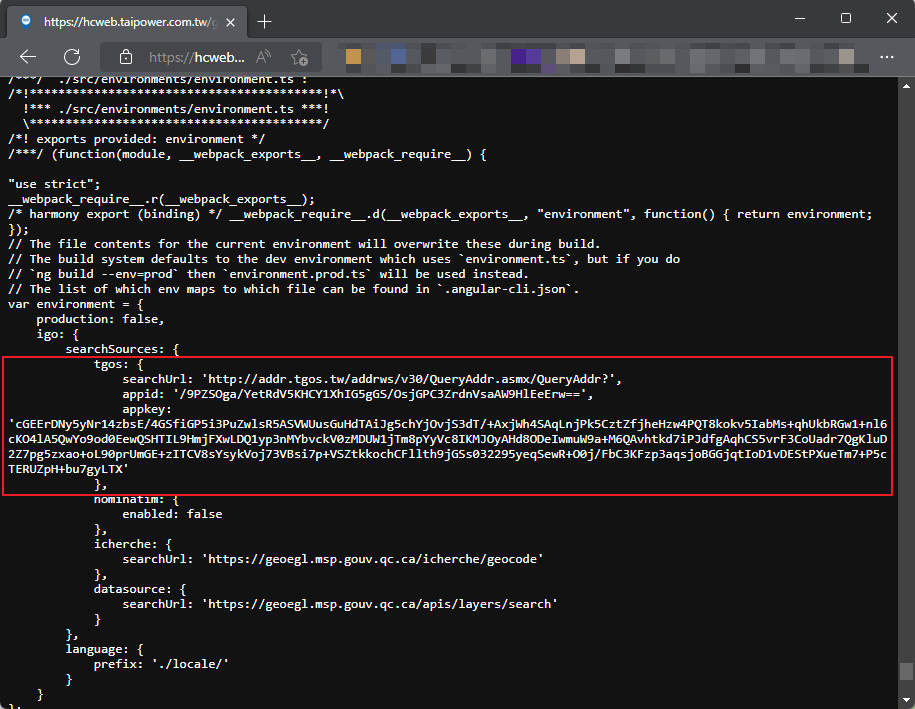The image size is (915, 709).
Task: Click the "prefix: './locale/'" line
Action: click(161, 663)
